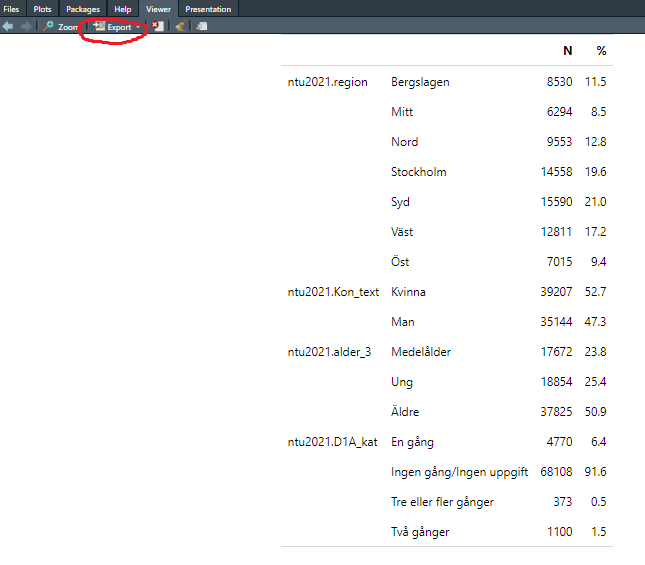This screenshot has height=565, width=645.
Task: Switch to the Plots tab
Action: tap(43, 9)
